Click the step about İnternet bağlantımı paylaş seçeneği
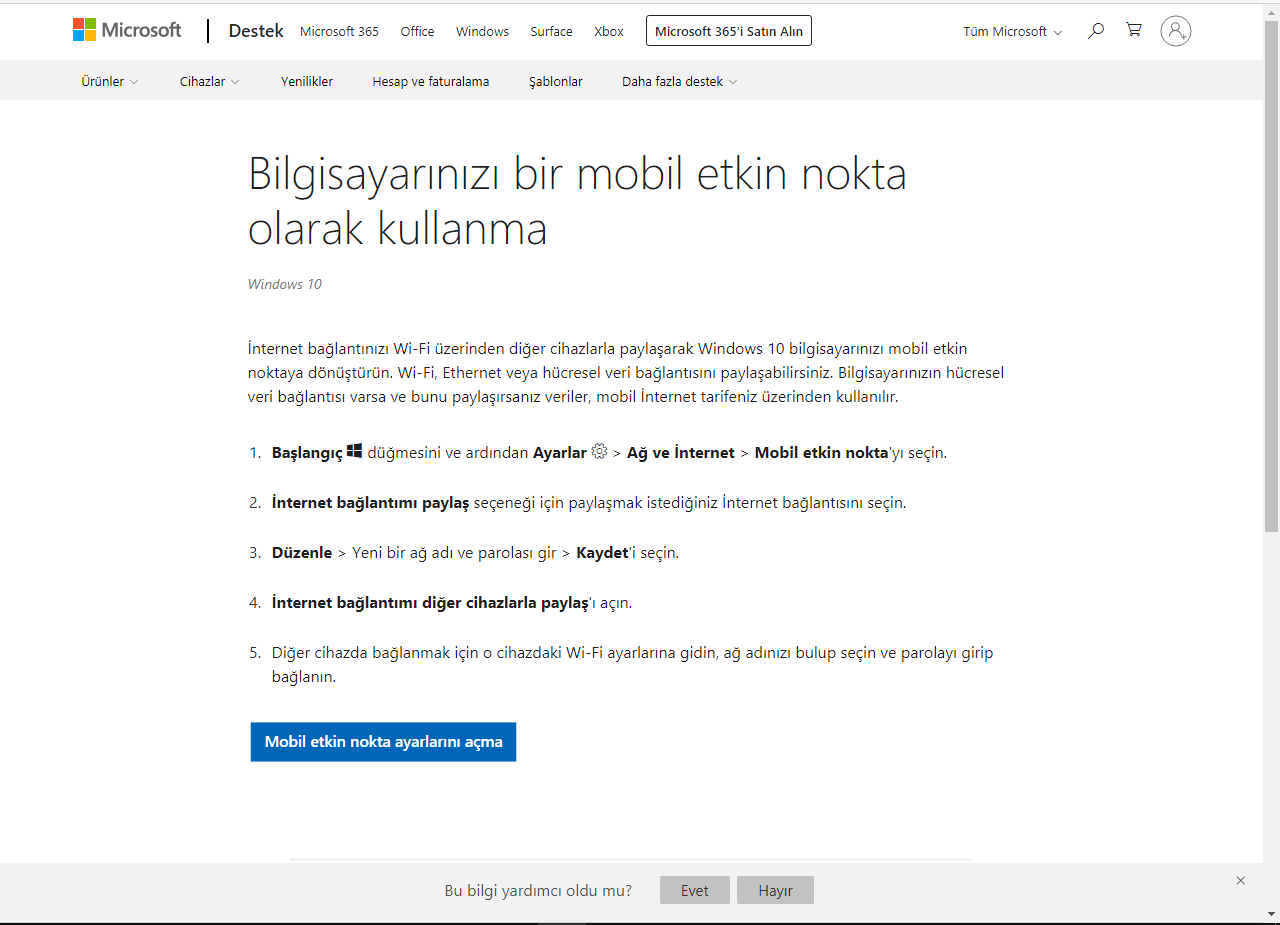1280x925 pixels. [589, 502]
